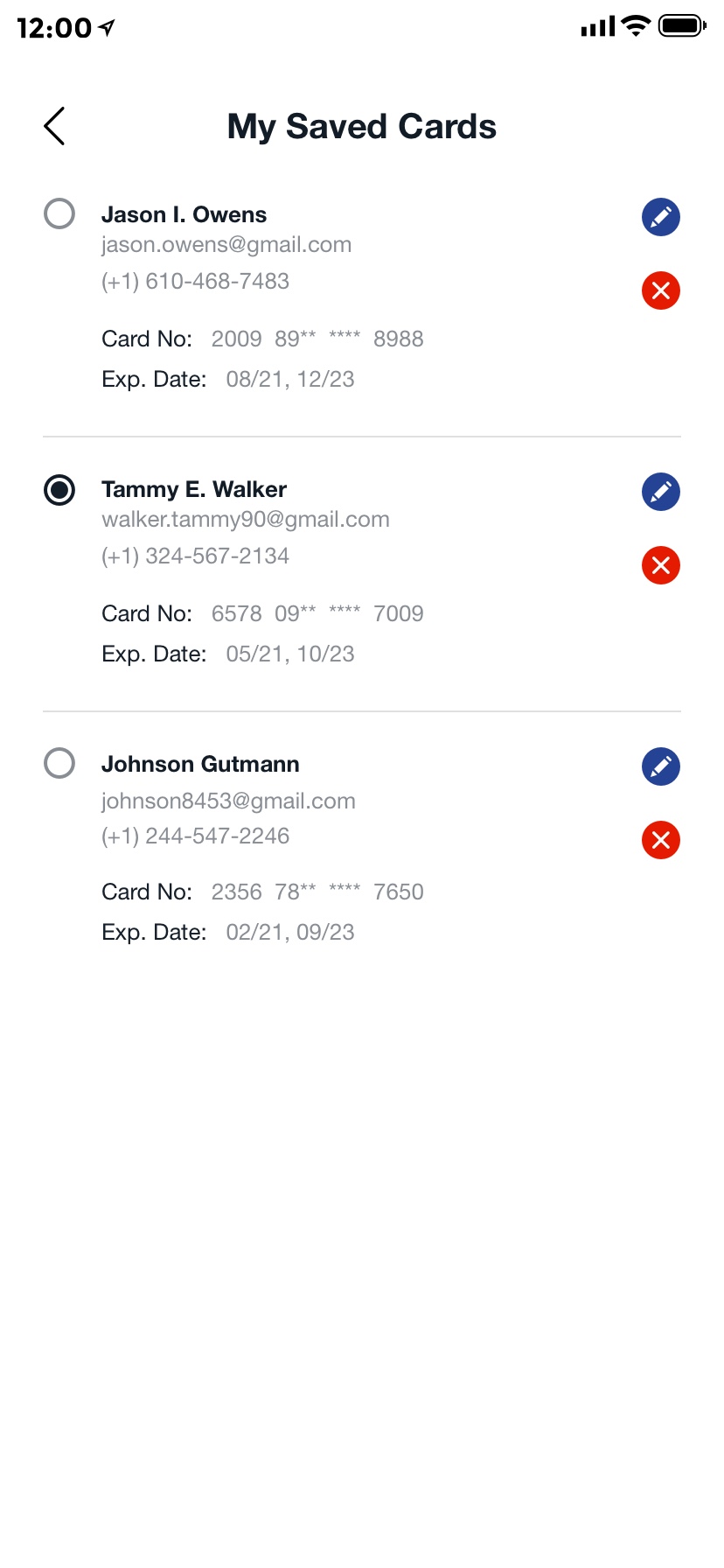Tap the Wi-Fi status icon
Viewport: 724px width, 1568px height.
637,26
